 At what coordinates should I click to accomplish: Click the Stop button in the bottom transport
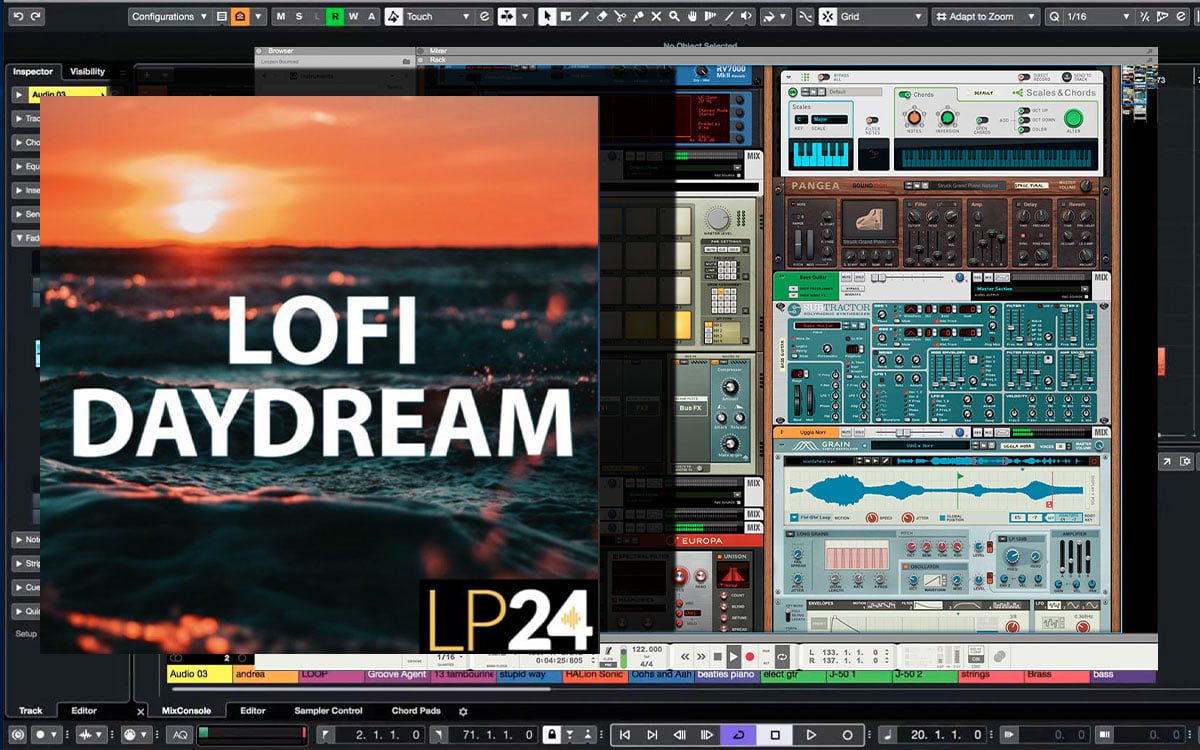coord(775,735)
